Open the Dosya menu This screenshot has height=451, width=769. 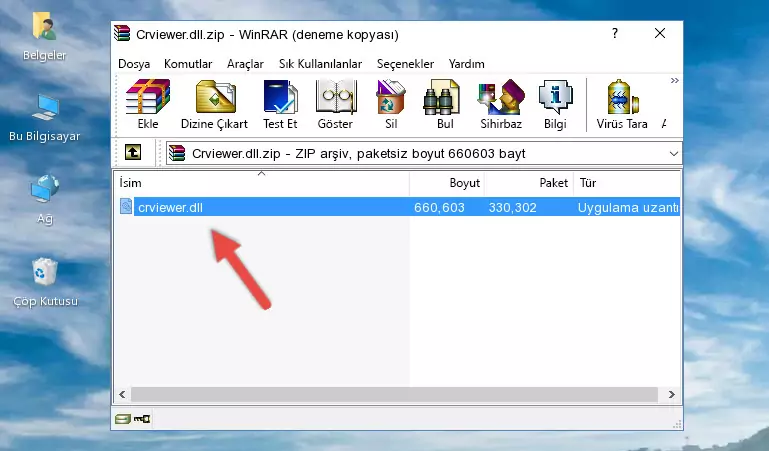click(x=134, y=64)
